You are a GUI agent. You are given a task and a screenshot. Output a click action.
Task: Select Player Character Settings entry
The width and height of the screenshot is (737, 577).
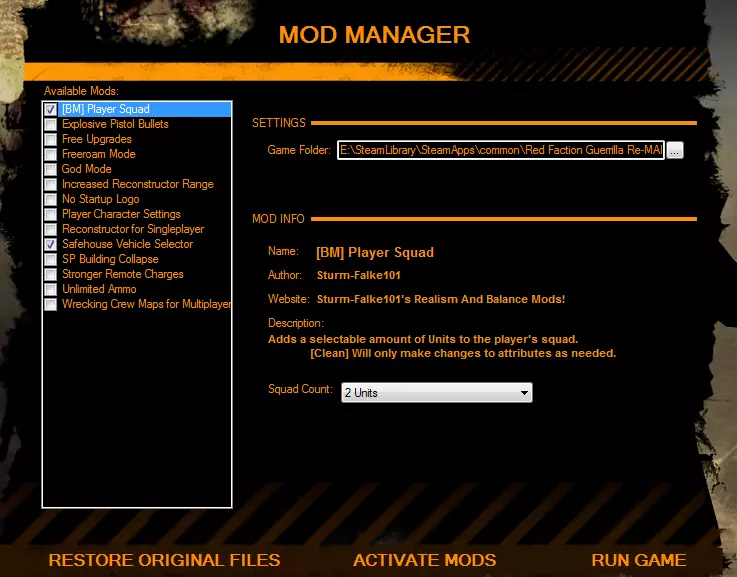(121, 214)
